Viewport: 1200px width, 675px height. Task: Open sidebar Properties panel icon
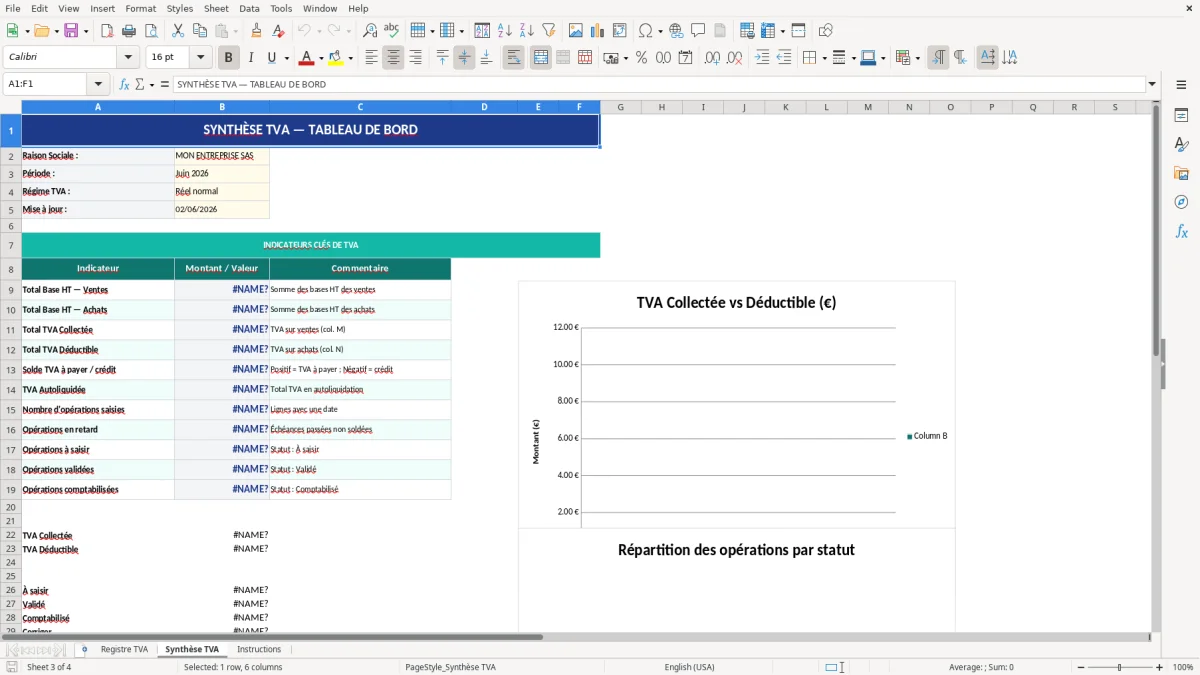point(1181,116)
